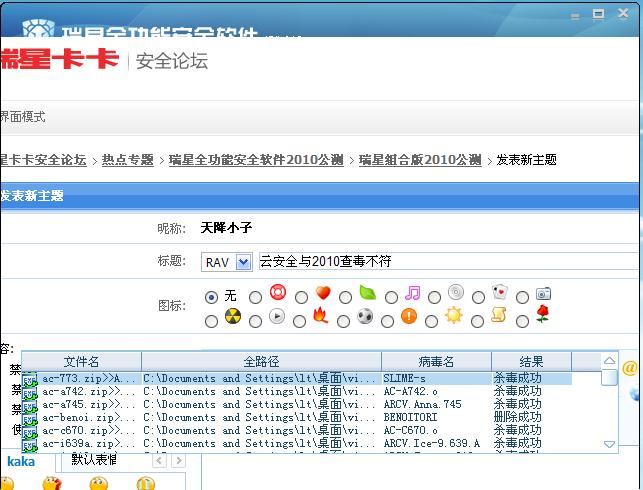Open the 瑞星卡卡安全论坛 breadcrumb link
Screen dimensions: 643x490
tap(43, 160)
